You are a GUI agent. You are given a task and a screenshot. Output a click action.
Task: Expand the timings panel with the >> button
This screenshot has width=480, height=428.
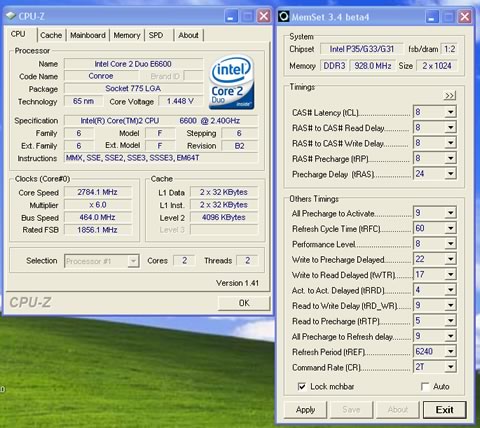450,96
